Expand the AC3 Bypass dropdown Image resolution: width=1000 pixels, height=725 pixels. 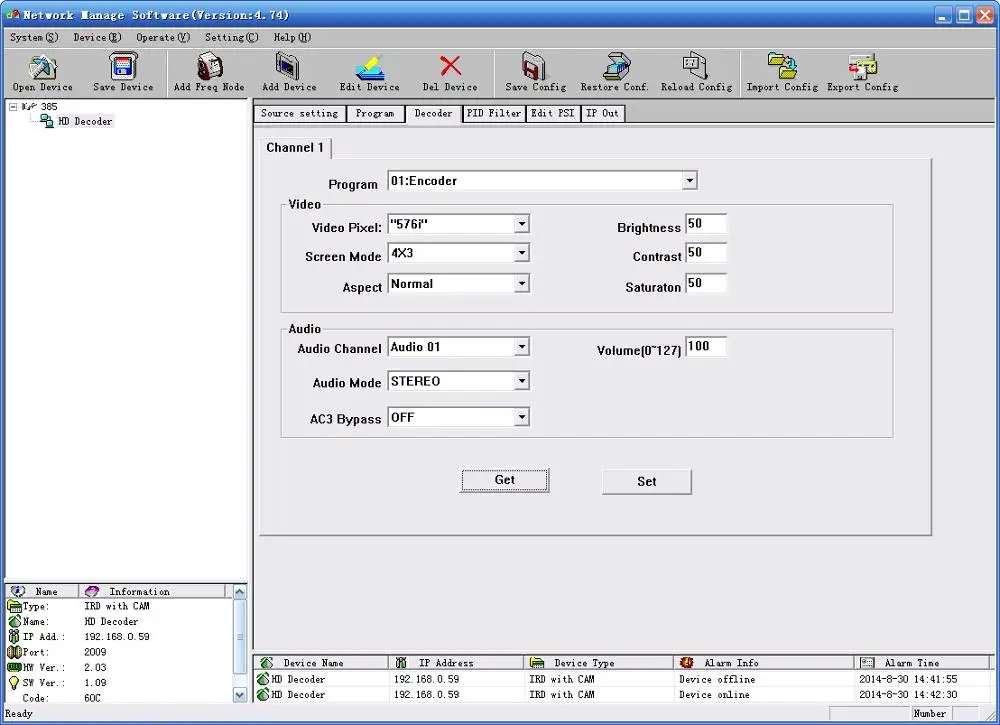click(x=521, y=417)
